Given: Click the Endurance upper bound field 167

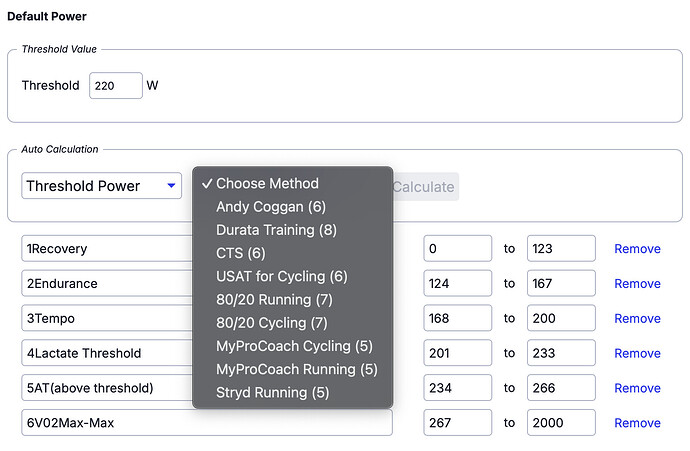Looking at the screenshot, I should [562, 283].
